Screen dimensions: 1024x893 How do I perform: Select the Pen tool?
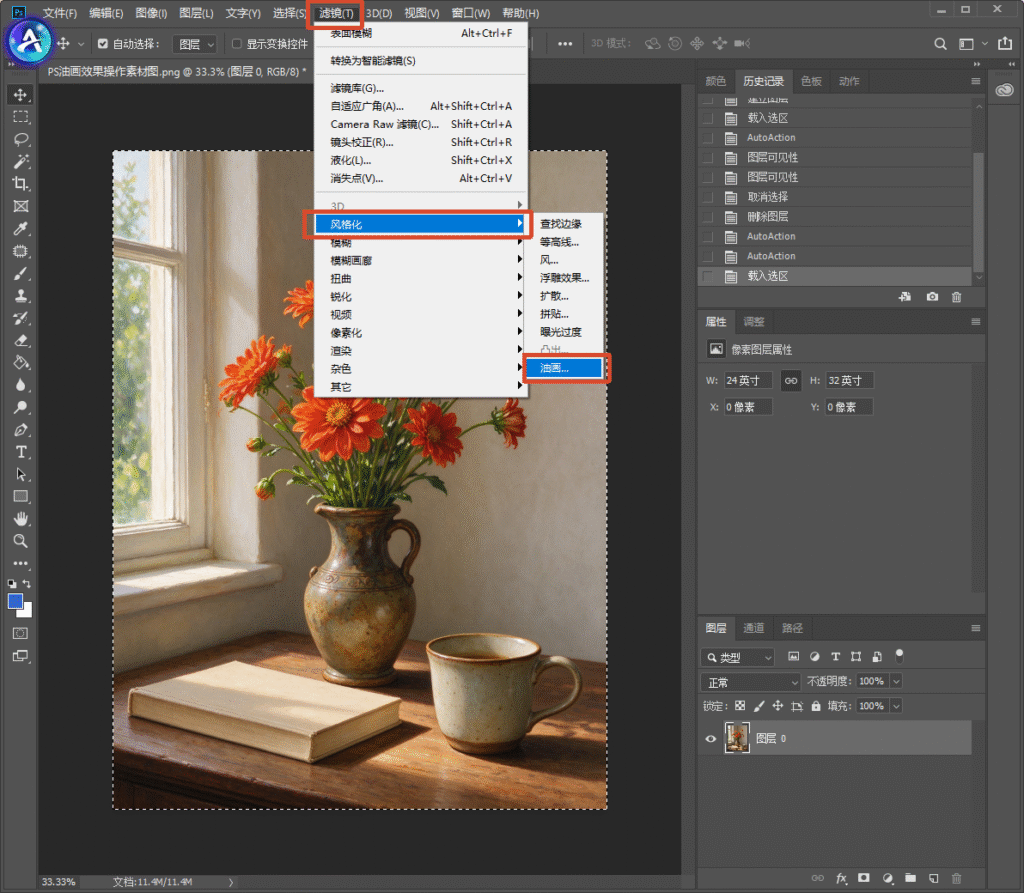point(20,430)
